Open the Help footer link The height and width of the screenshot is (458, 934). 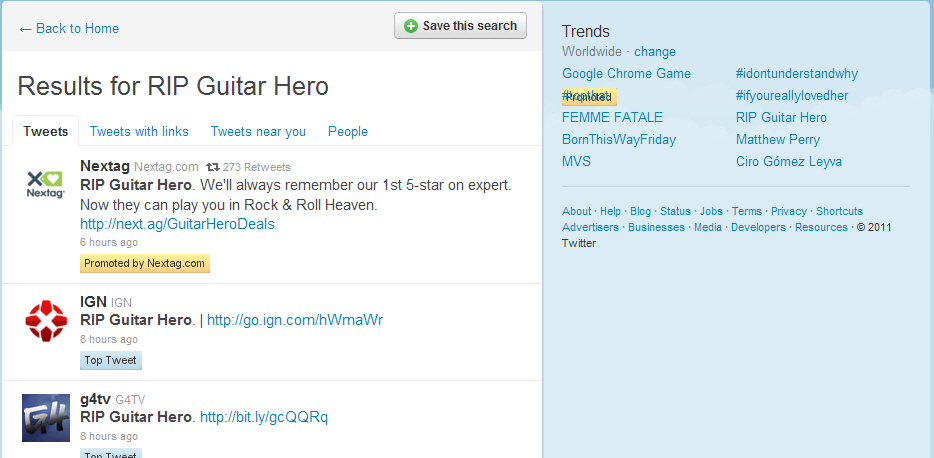click(x=610, y=211)
